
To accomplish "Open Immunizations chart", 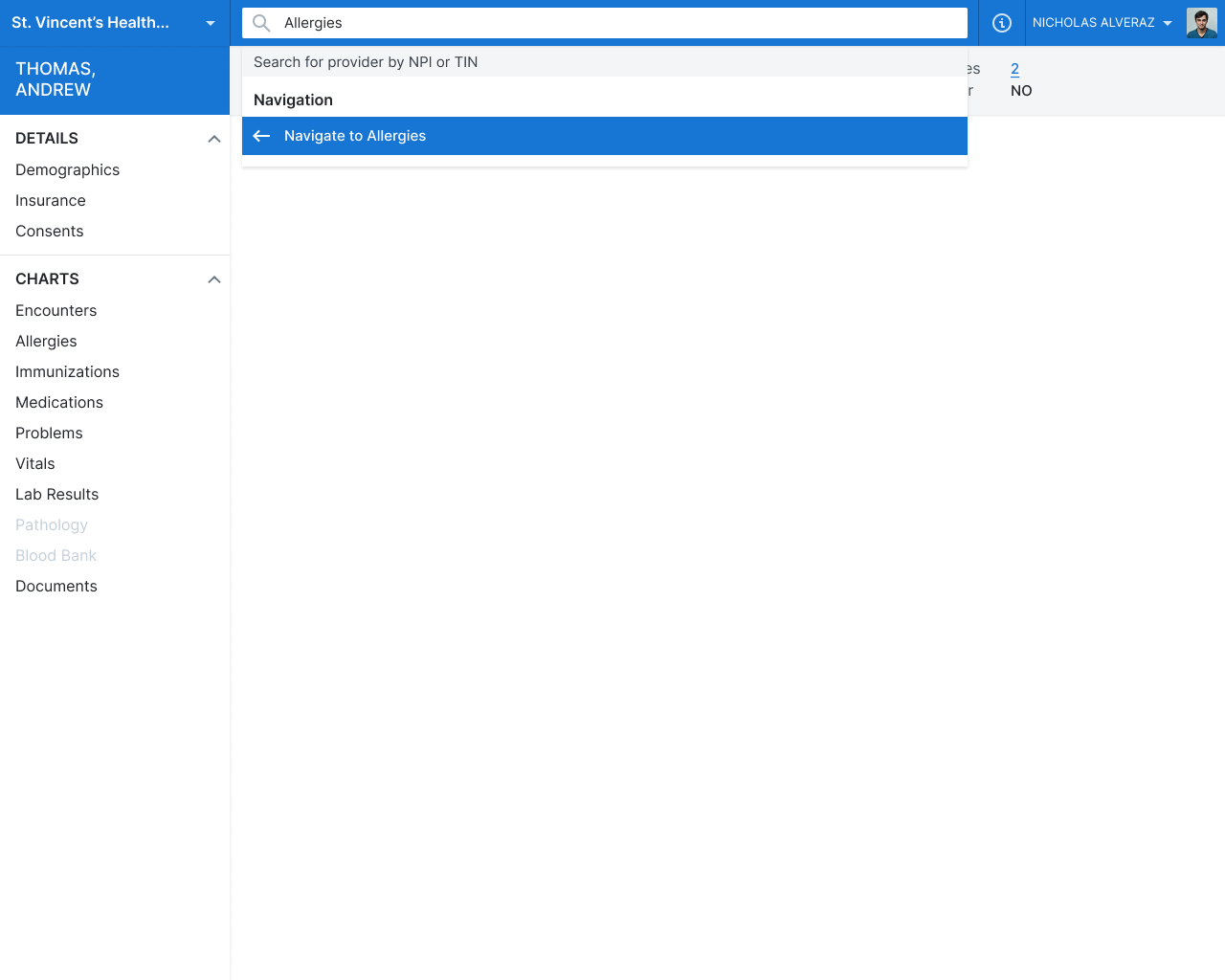I will 68,371.
